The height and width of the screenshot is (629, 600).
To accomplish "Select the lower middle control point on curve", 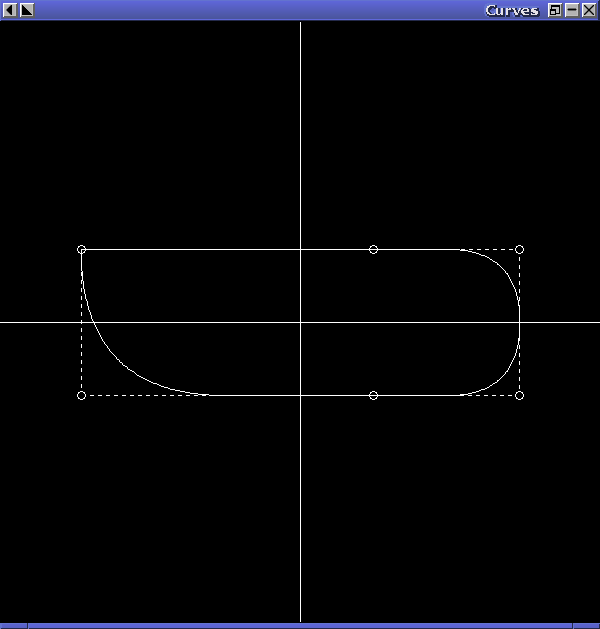I will 373,396.
